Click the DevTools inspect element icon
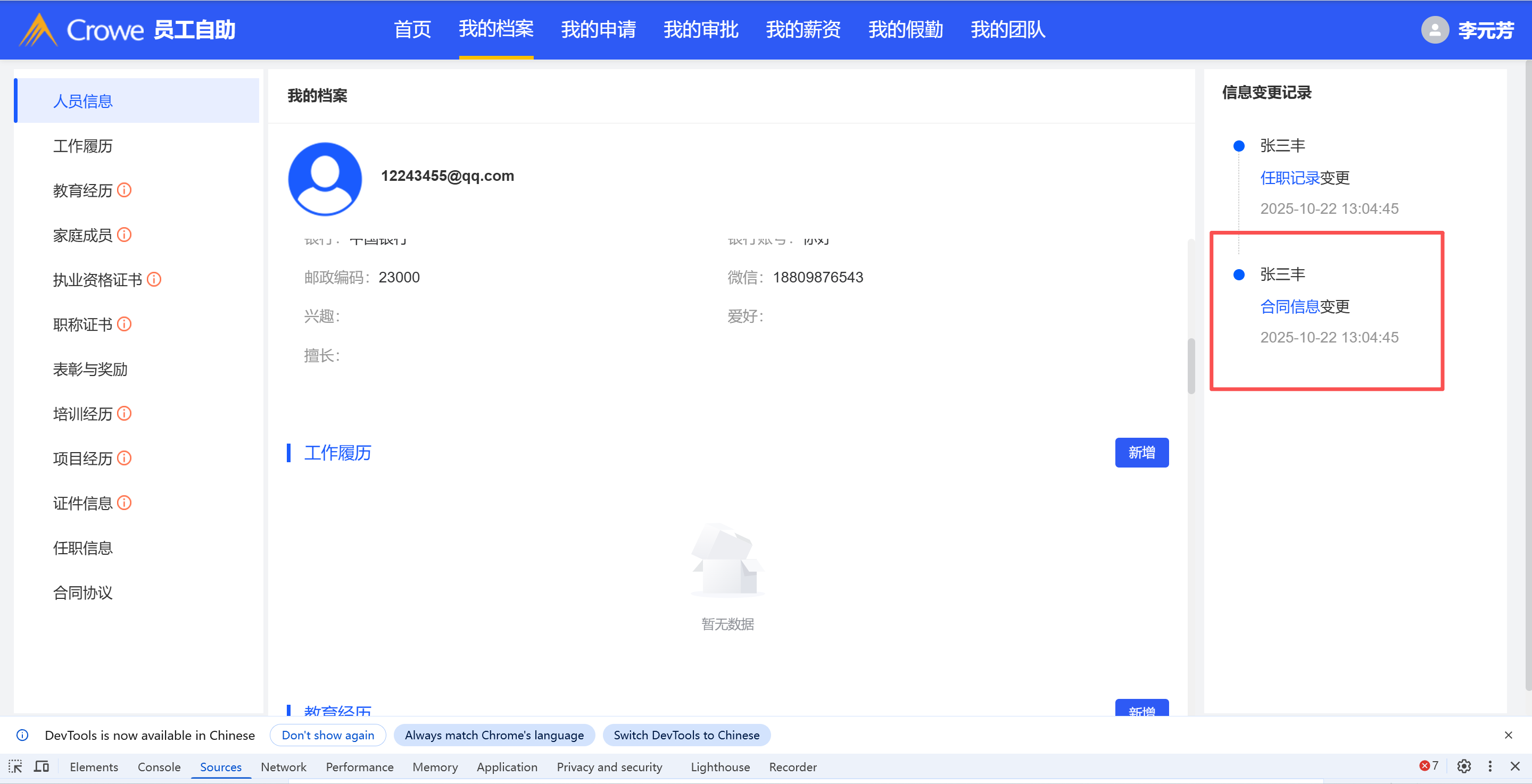 pyautogui.click(x=15, y=766)
